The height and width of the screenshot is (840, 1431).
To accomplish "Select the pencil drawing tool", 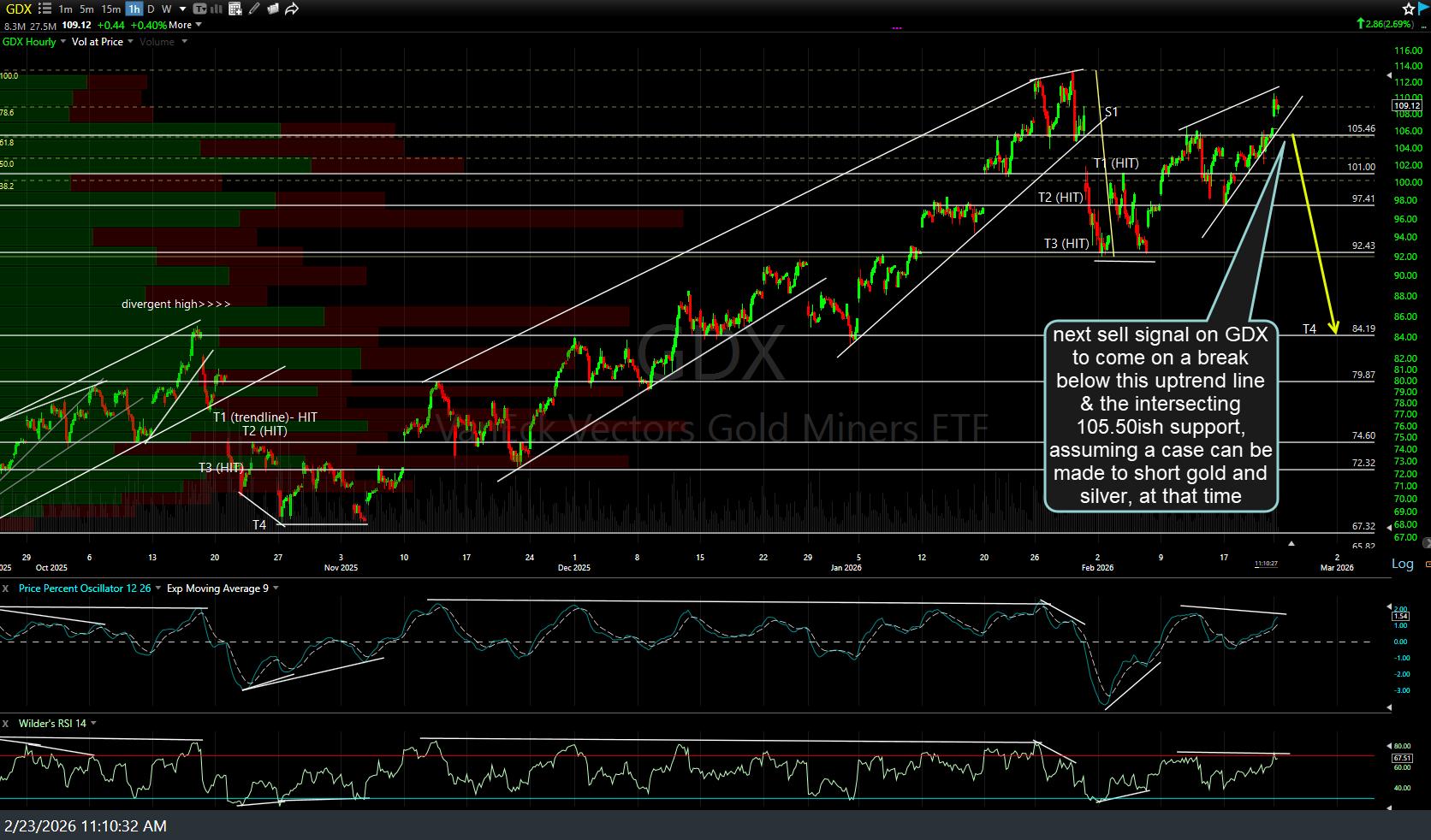I will (x=254, y=9).
